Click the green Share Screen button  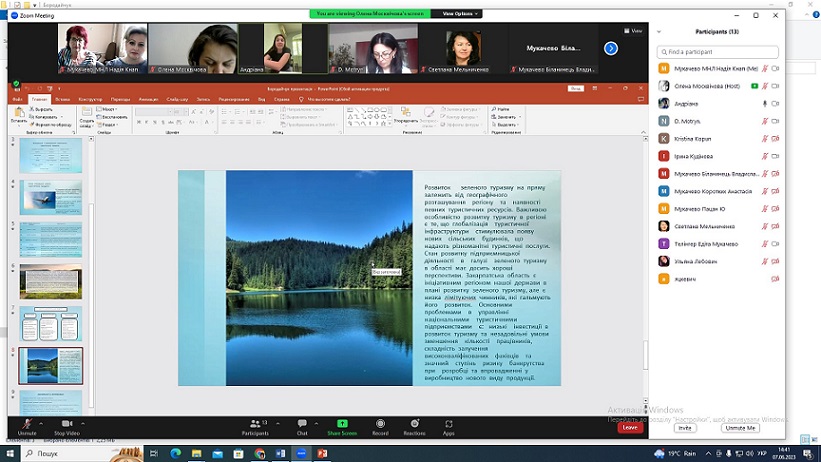click(342, 427)
